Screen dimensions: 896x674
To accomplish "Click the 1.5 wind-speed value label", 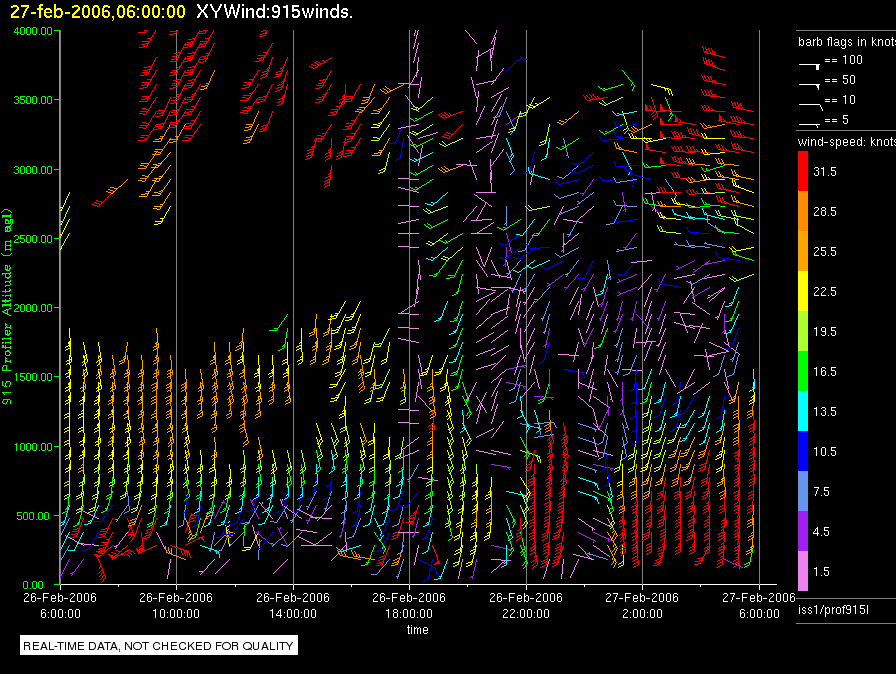I will [821, 571].
